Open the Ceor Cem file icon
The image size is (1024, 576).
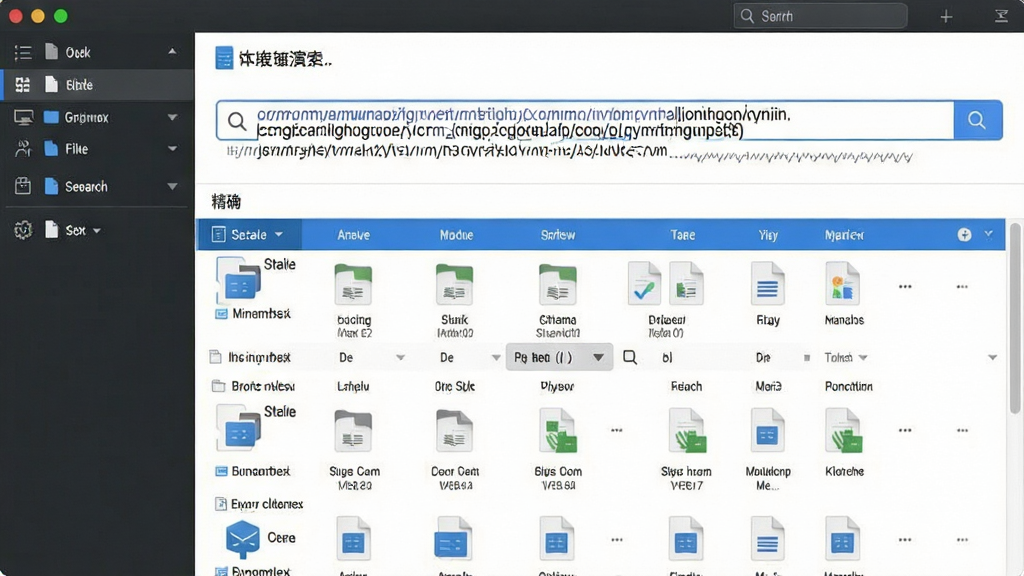(455, 431)
